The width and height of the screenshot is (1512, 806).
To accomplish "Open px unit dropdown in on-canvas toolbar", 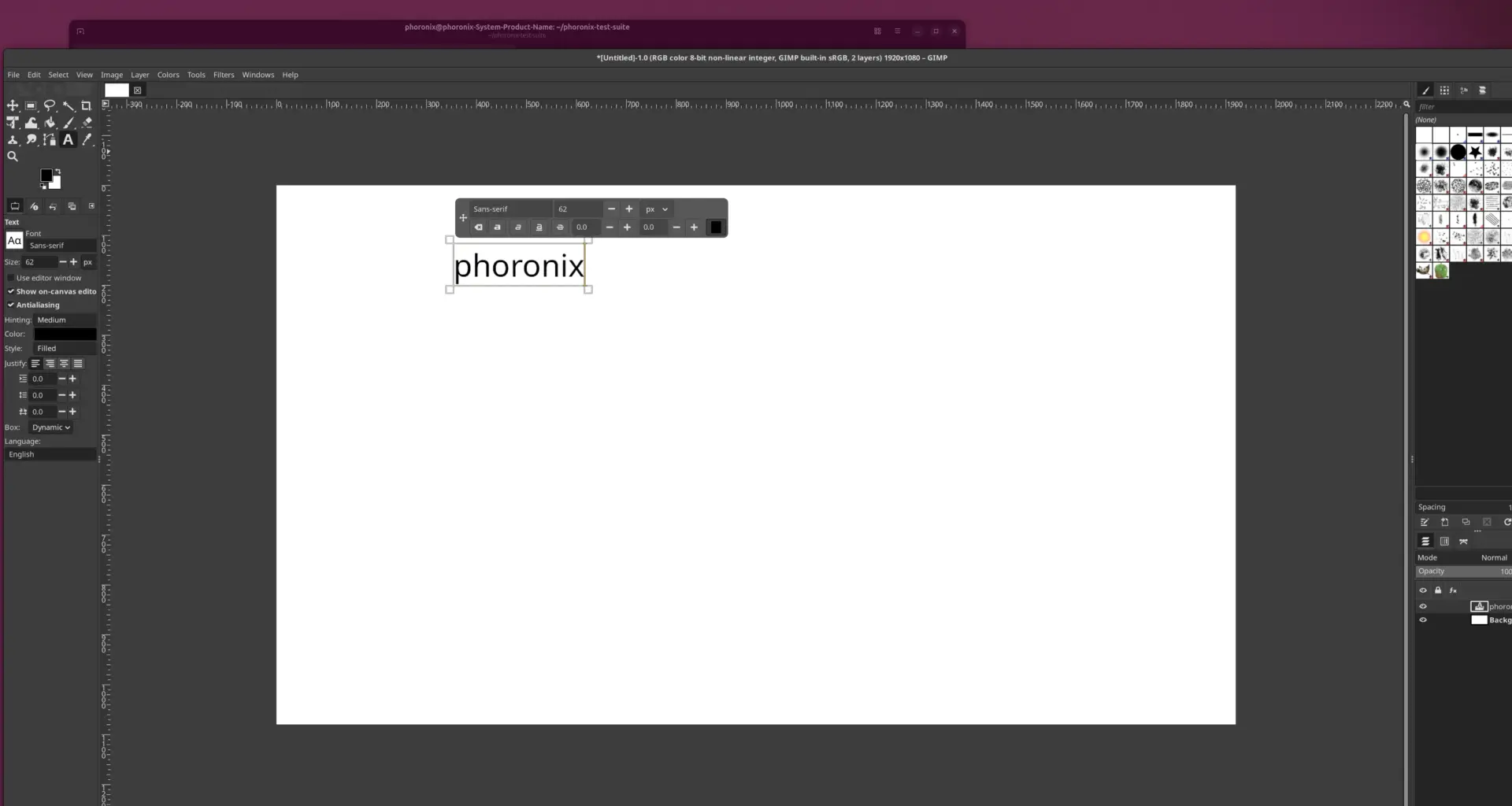I will [x=657, y=209].
